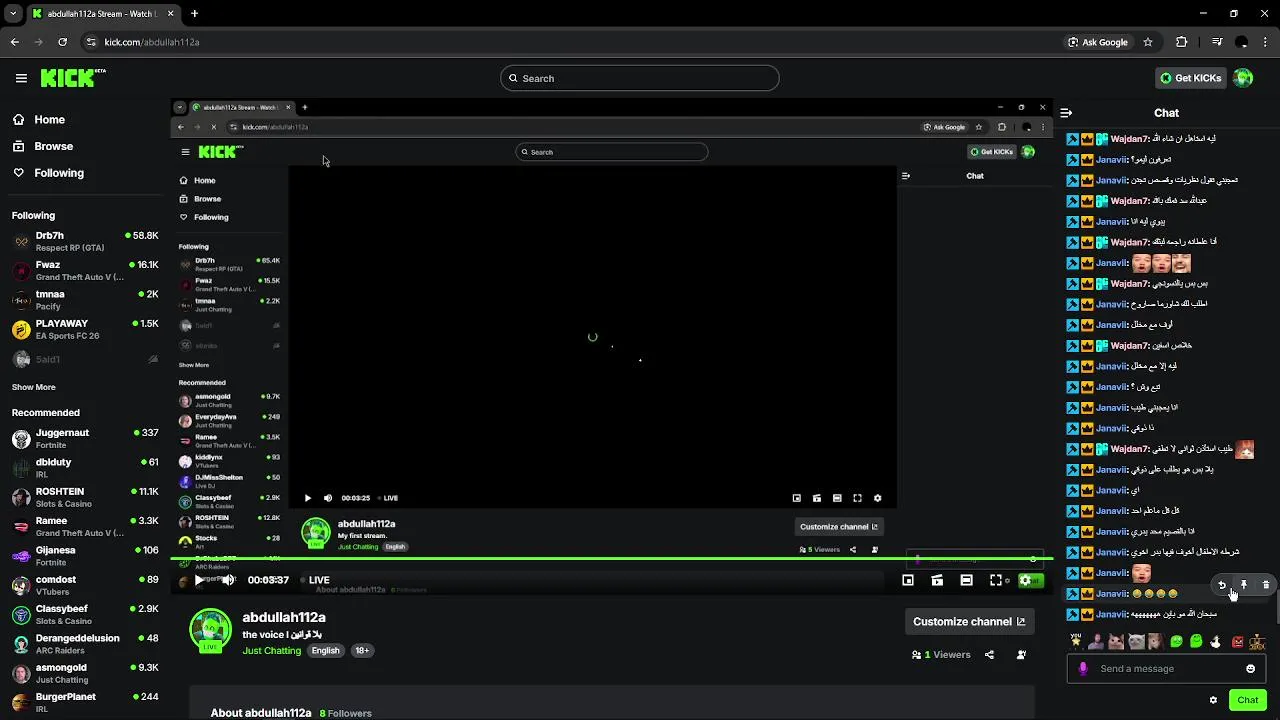This screenshot has height=720, width=1280.
Task: Open Browse in outer sidebar
Action: coord(43,146)
